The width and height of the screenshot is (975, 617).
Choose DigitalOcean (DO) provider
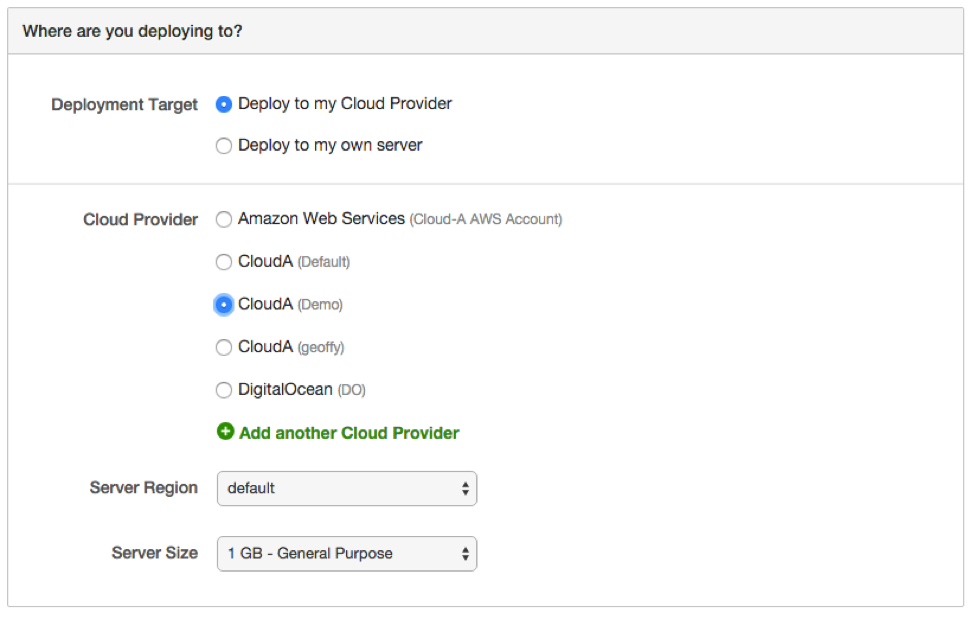[x=224, y=390]
